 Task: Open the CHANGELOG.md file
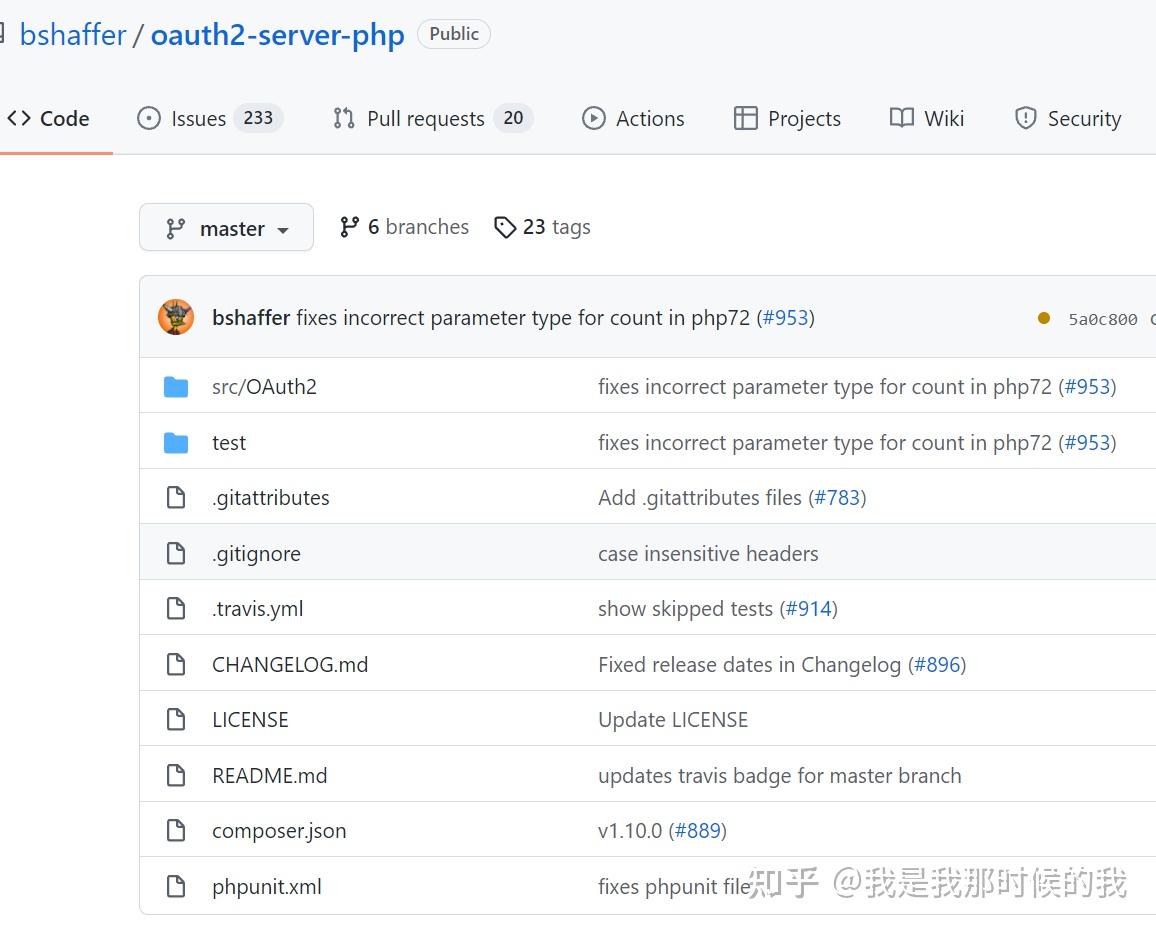click(x=290, y=664)
